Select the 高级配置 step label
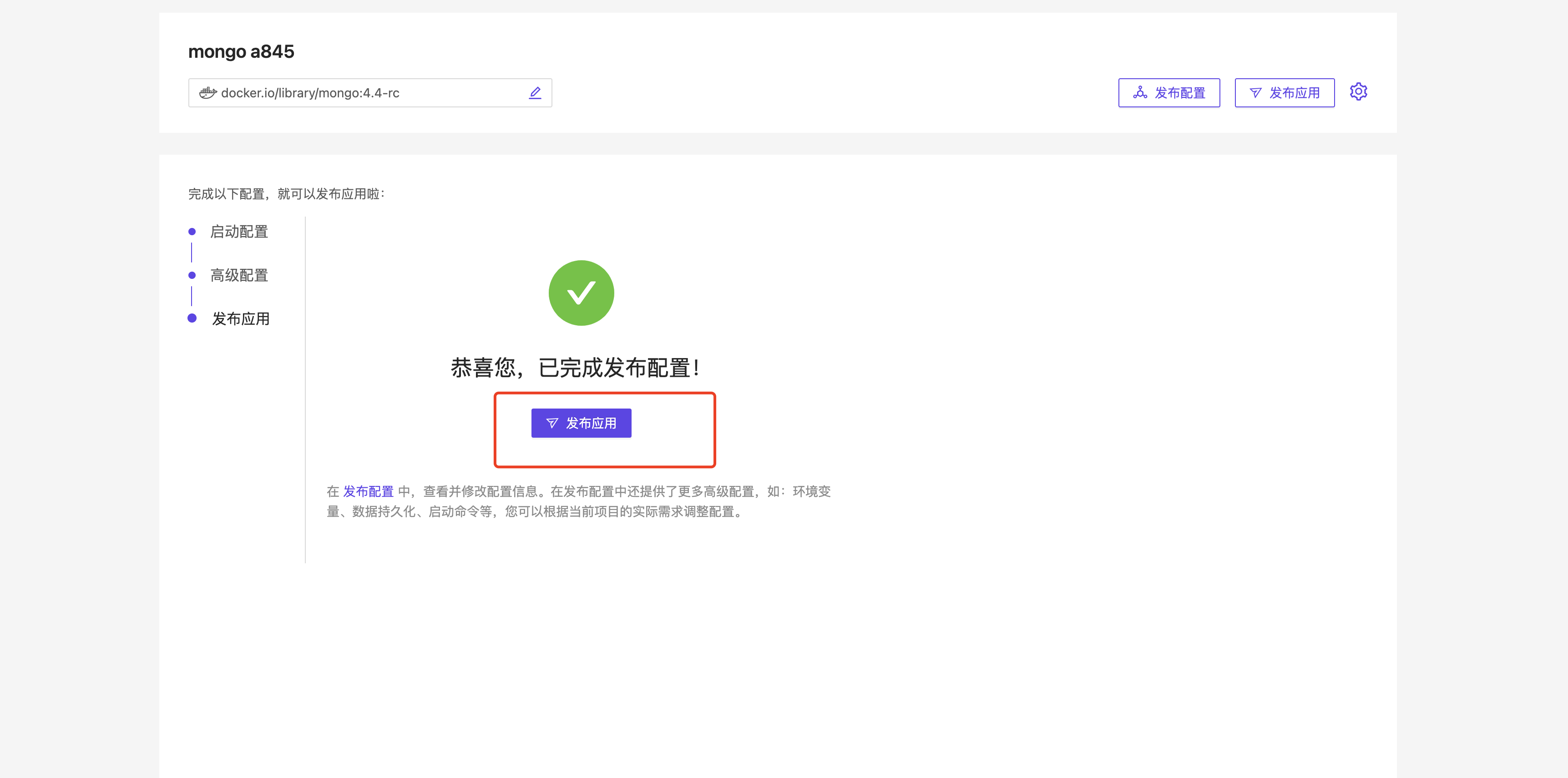1568x778 pixels. coord(238,275)
